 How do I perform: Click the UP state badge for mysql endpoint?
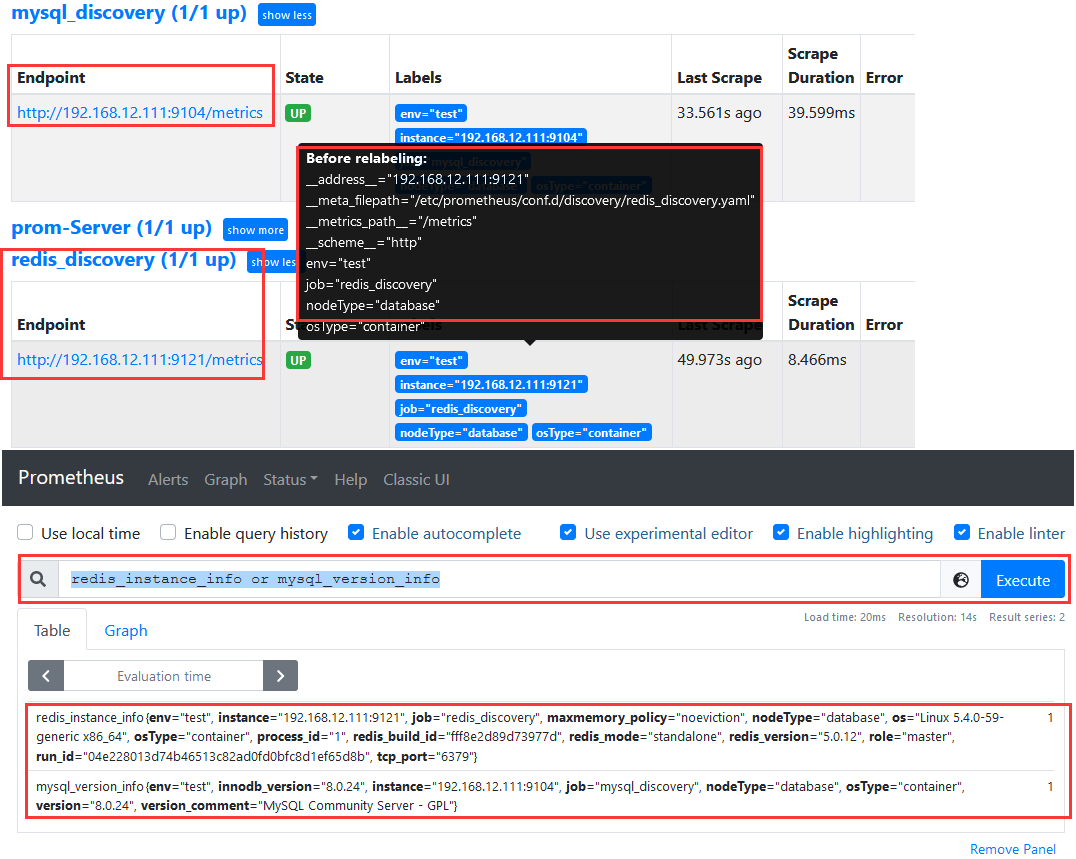pyautogui.click(x=299, y=113)
